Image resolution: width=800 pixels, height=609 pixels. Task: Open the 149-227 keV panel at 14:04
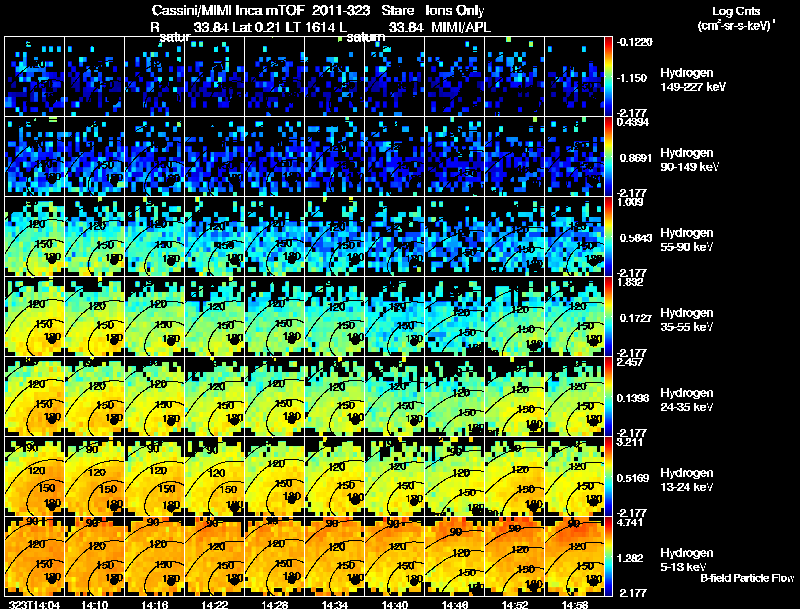(x=34, y=76)
